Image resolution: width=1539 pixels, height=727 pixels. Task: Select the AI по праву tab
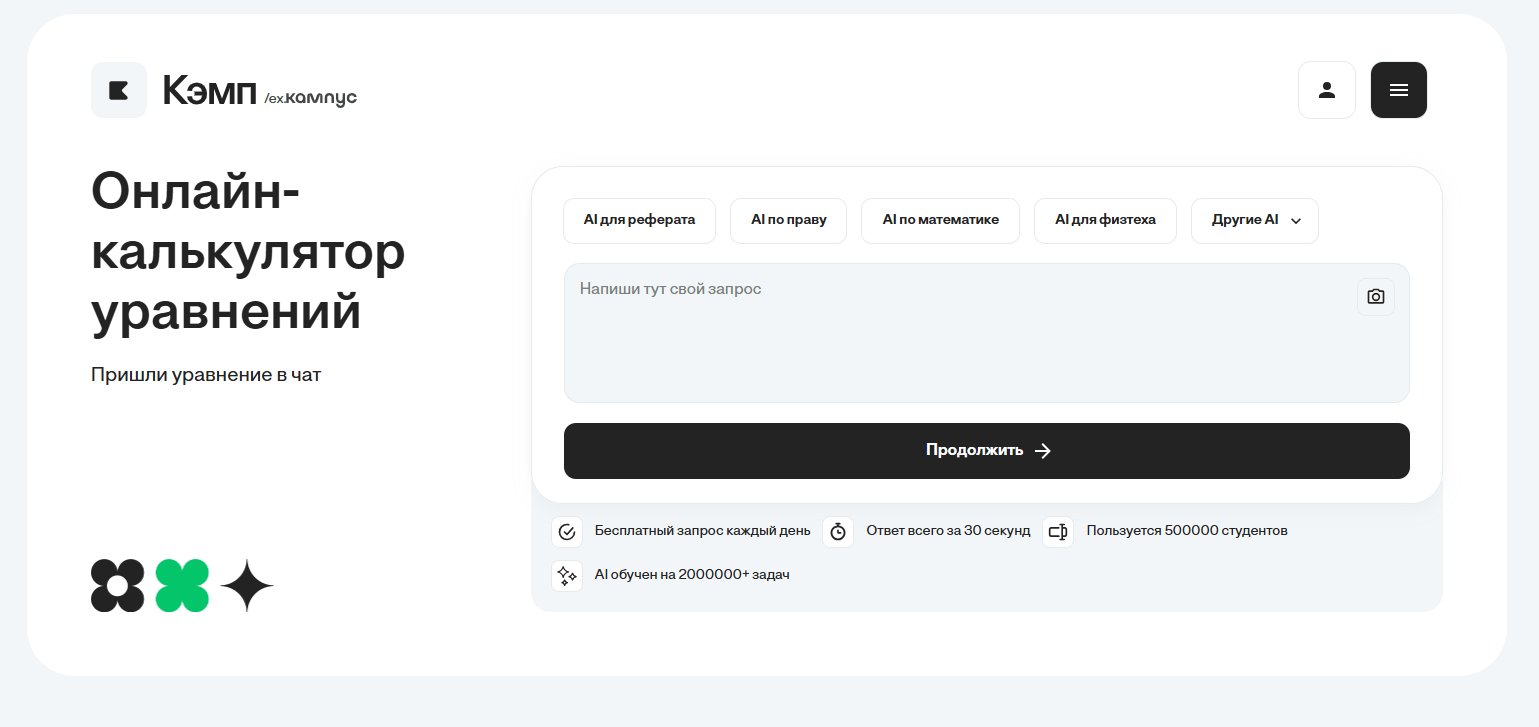click(788, 220)
